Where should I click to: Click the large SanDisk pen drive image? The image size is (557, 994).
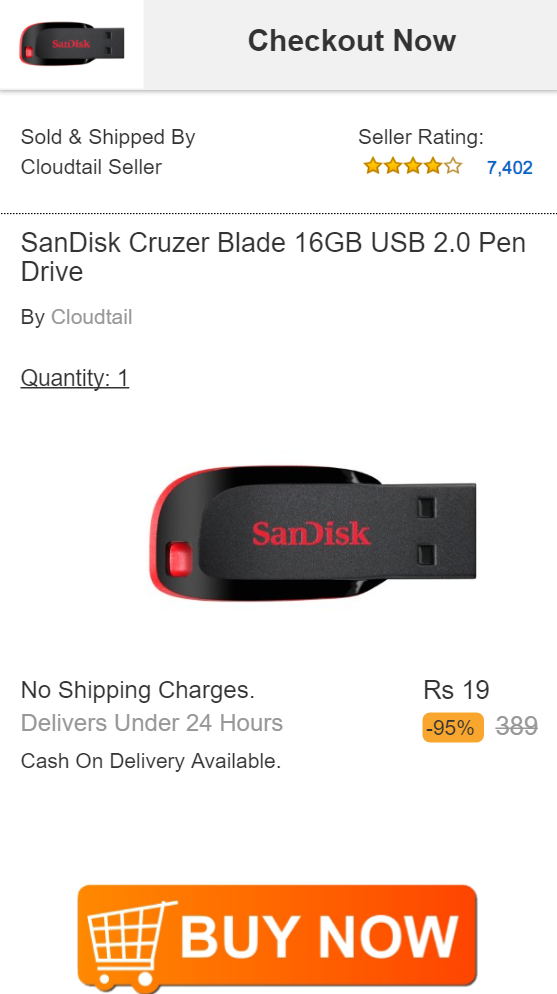click(x=312, y=533)
